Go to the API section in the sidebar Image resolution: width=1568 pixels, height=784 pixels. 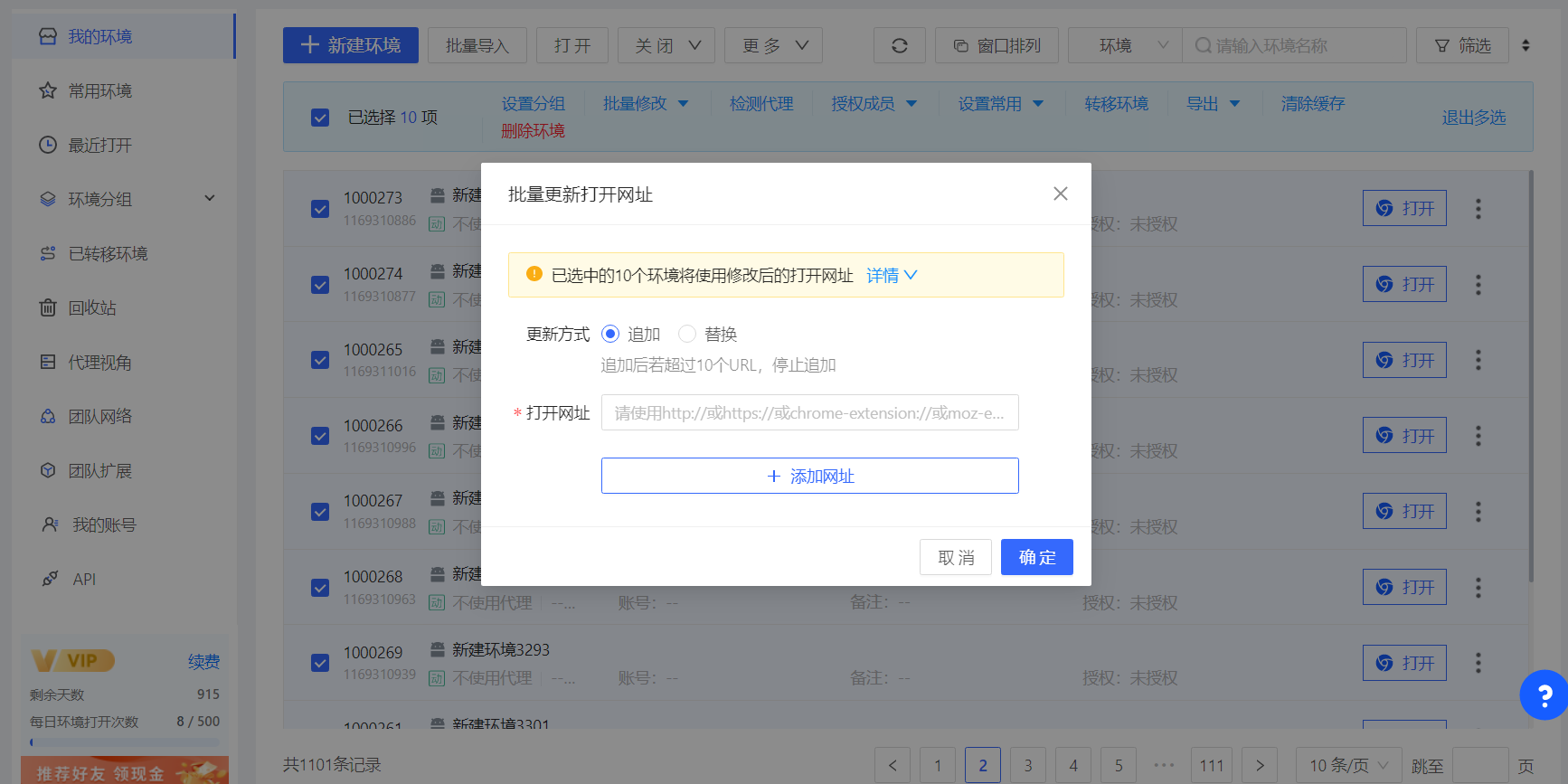[x=83, y=580]
